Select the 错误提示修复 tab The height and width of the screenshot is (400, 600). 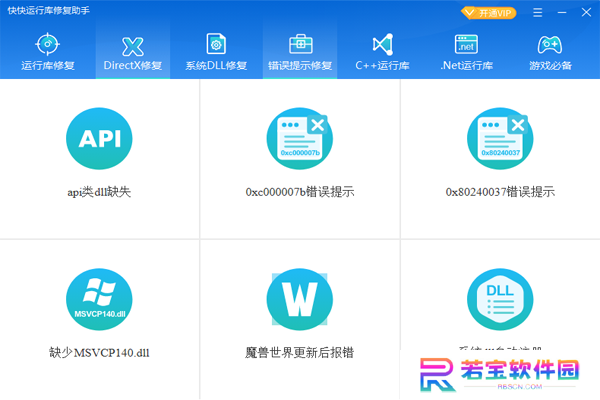tap(300, 52)
